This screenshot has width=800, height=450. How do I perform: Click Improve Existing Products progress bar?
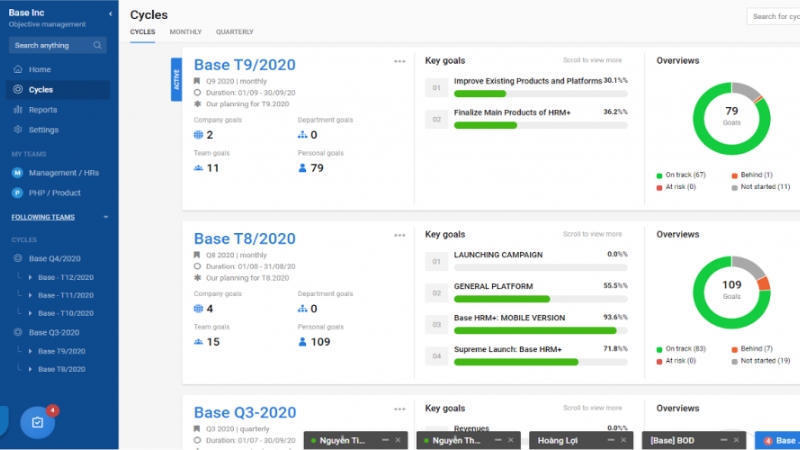[541, 94]
